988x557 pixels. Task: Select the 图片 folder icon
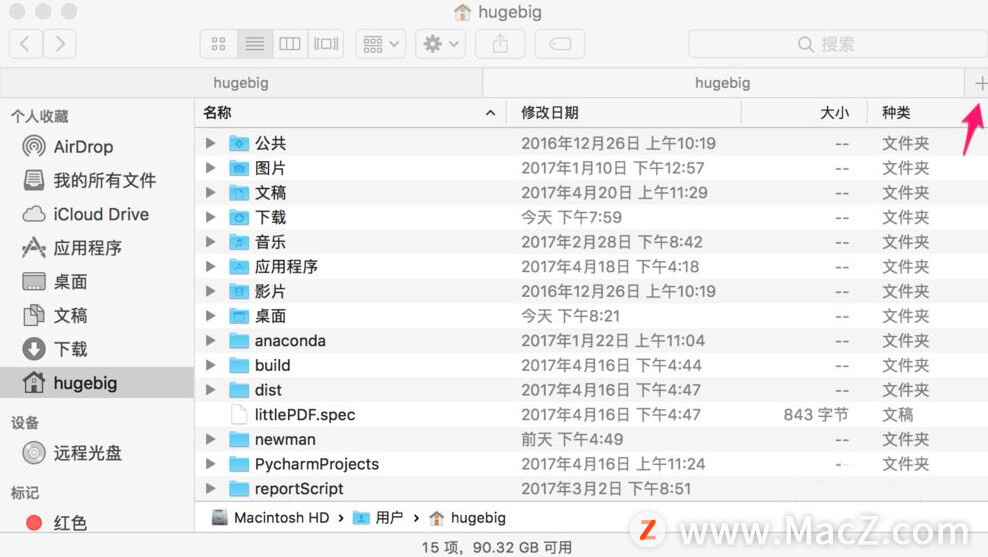(x=239, y=168)
